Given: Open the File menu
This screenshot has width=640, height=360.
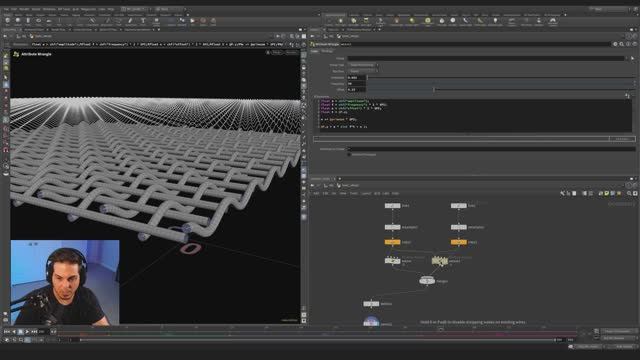Looking at the screenshot, I should [6, 9].
